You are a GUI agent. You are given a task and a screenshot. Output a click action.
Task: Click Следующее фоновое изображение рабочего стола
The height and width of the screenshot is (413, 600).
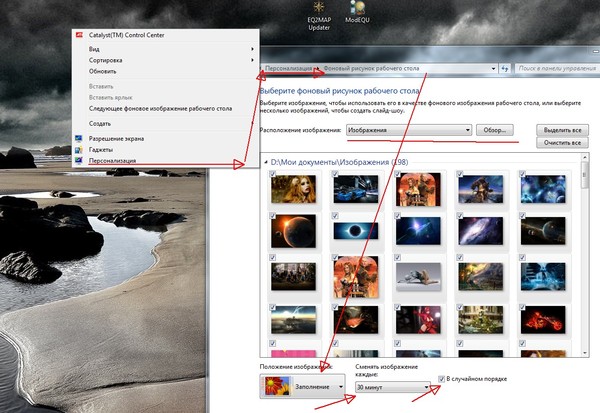(160, 109)
